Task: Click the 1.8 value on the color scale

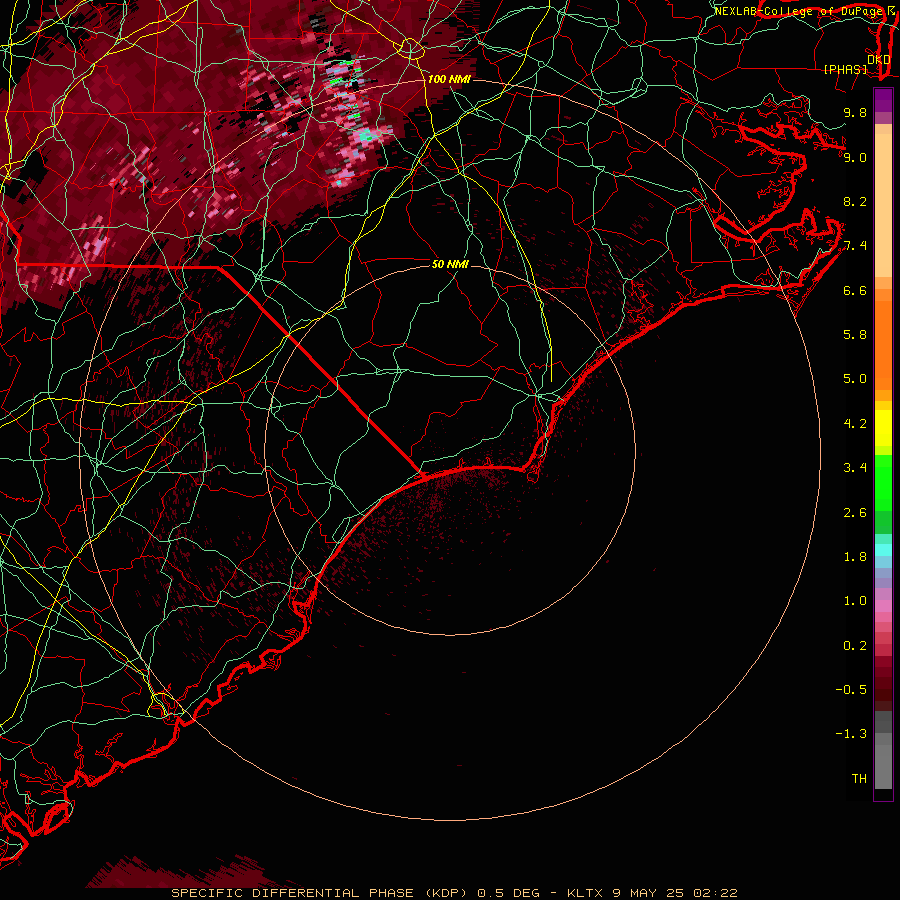Action: click(855, 557)
